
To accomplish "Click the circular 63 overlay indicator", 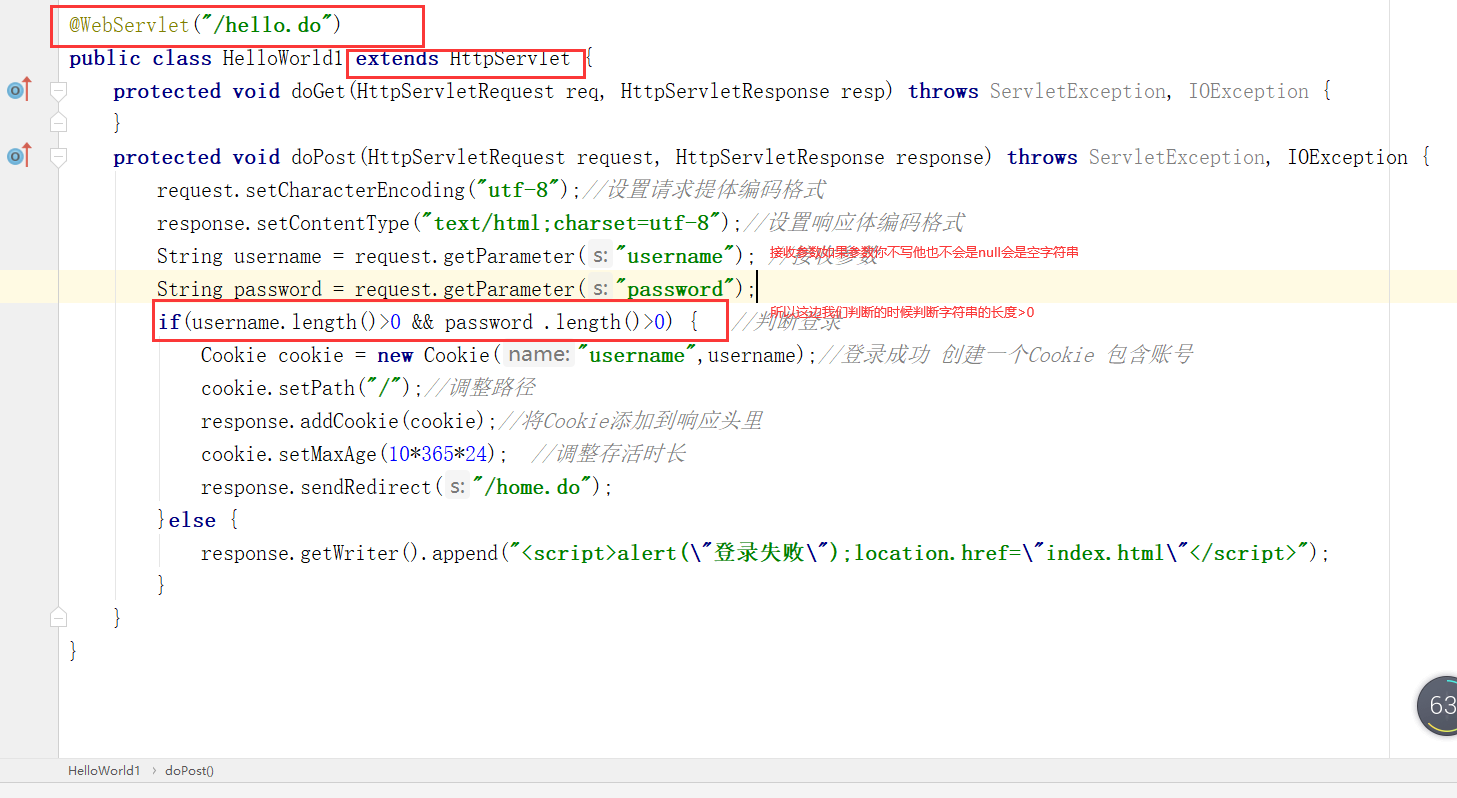I will pos(1436,705).
